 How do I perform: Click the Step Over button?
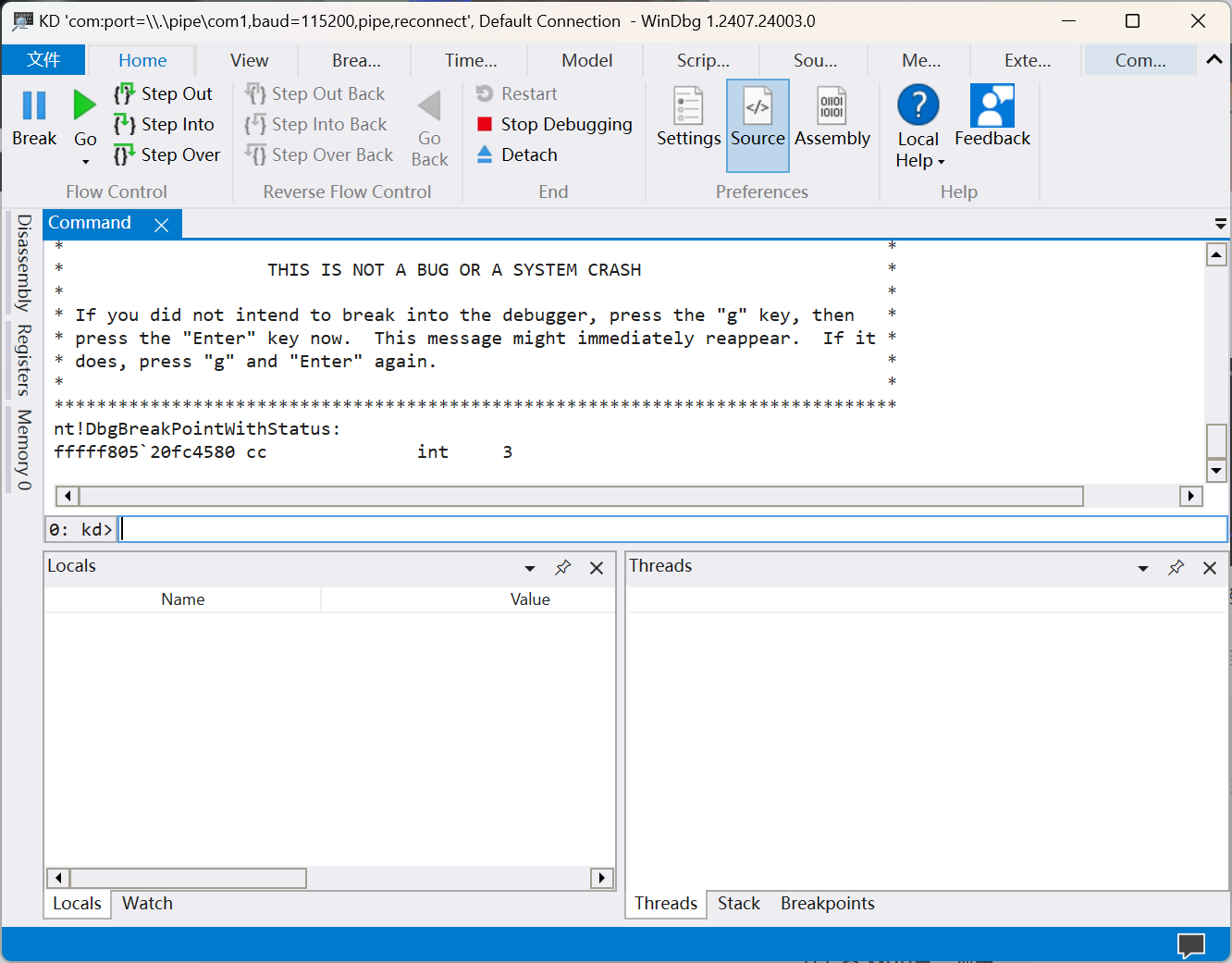(167, 154)
